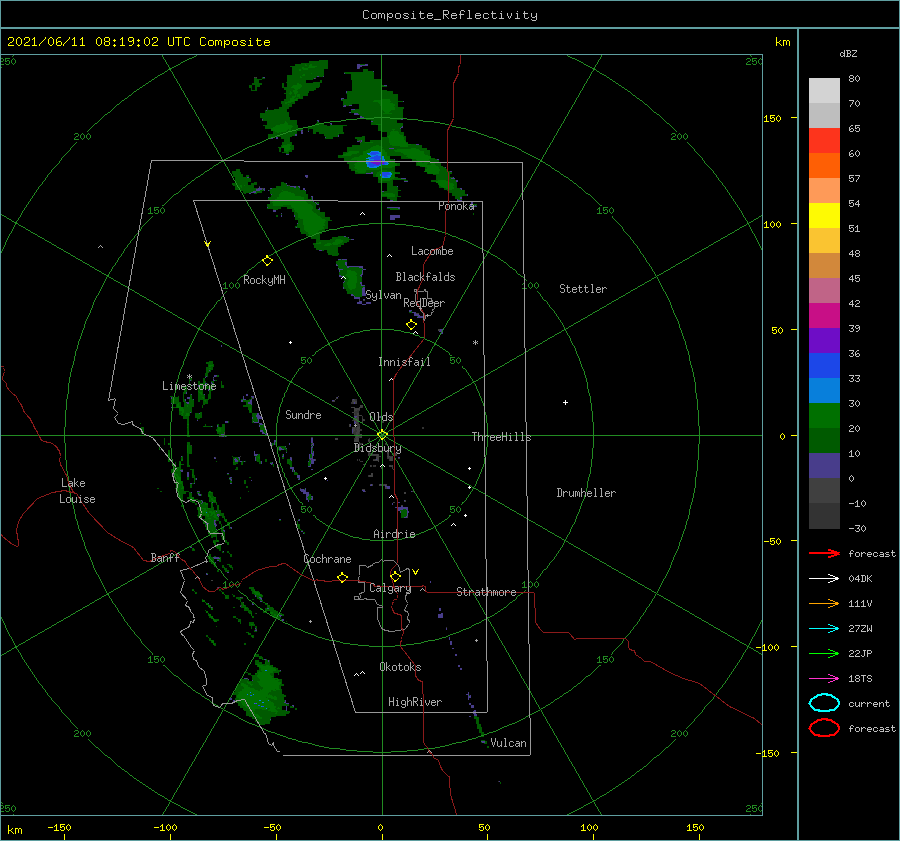Click the yellow diamond marker beside RockyMH

click(x=267, y=261)
